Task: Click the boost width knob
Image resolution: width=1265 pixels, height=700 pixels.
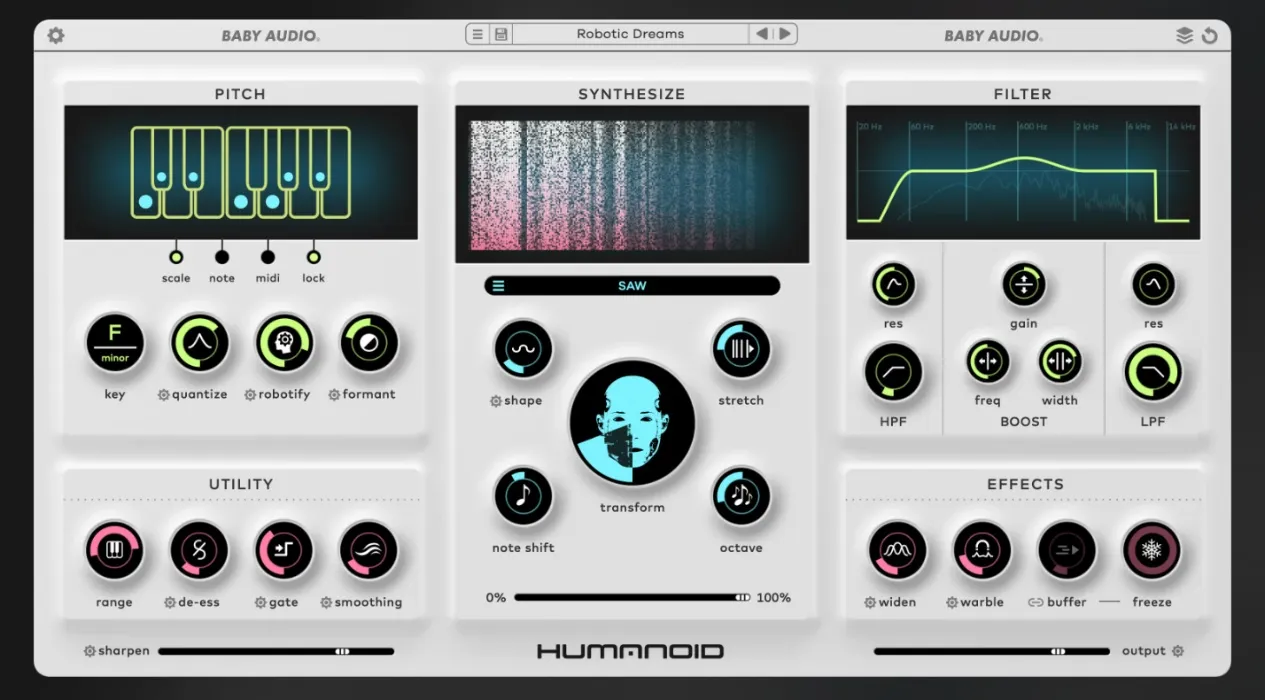Action: (1059, 362)
